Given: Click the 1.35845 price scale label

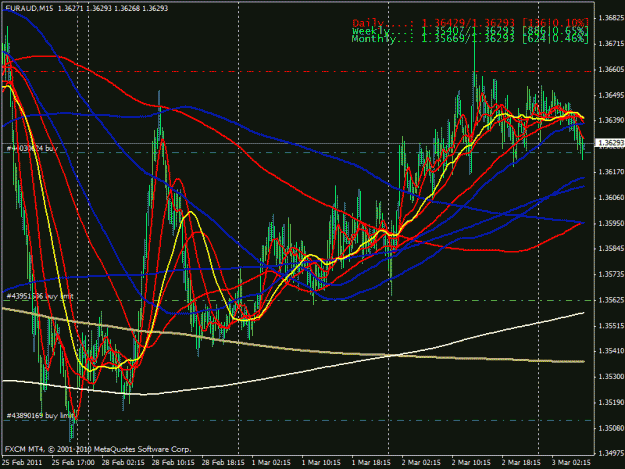Looking at the screenshot, I should 611,249.
